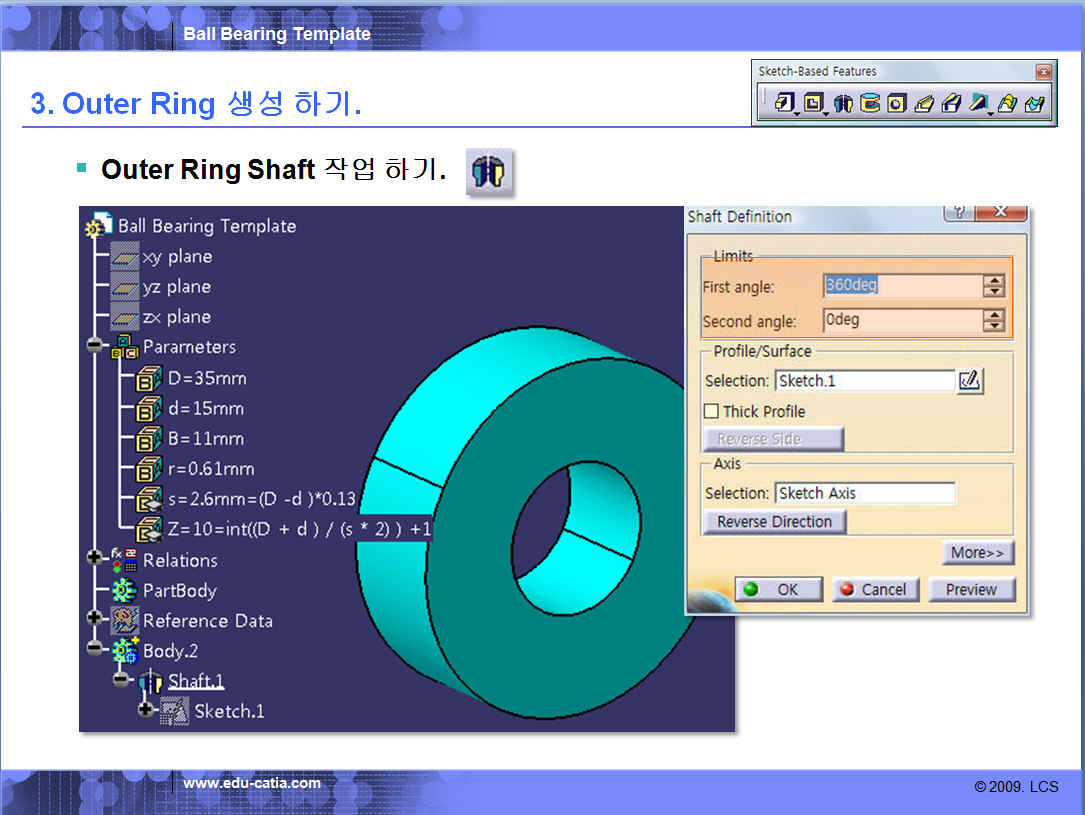This screenshot has height=815, width=1085.
Task: Click the Axis Selection input field
Action: point(865,493)
